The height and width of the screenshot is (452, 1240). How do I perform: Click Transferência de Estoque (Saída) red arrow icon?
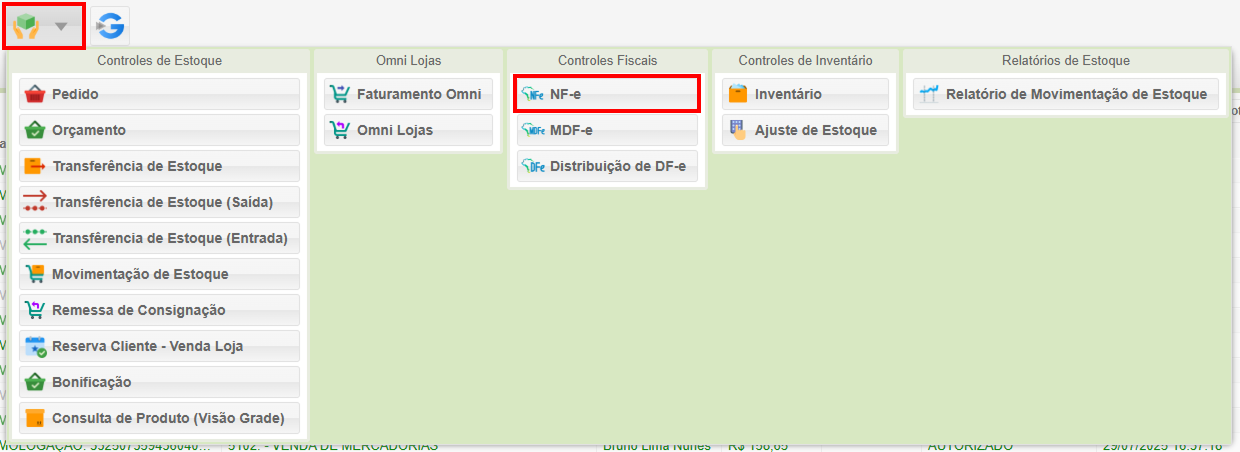click(x=35, y=202)
